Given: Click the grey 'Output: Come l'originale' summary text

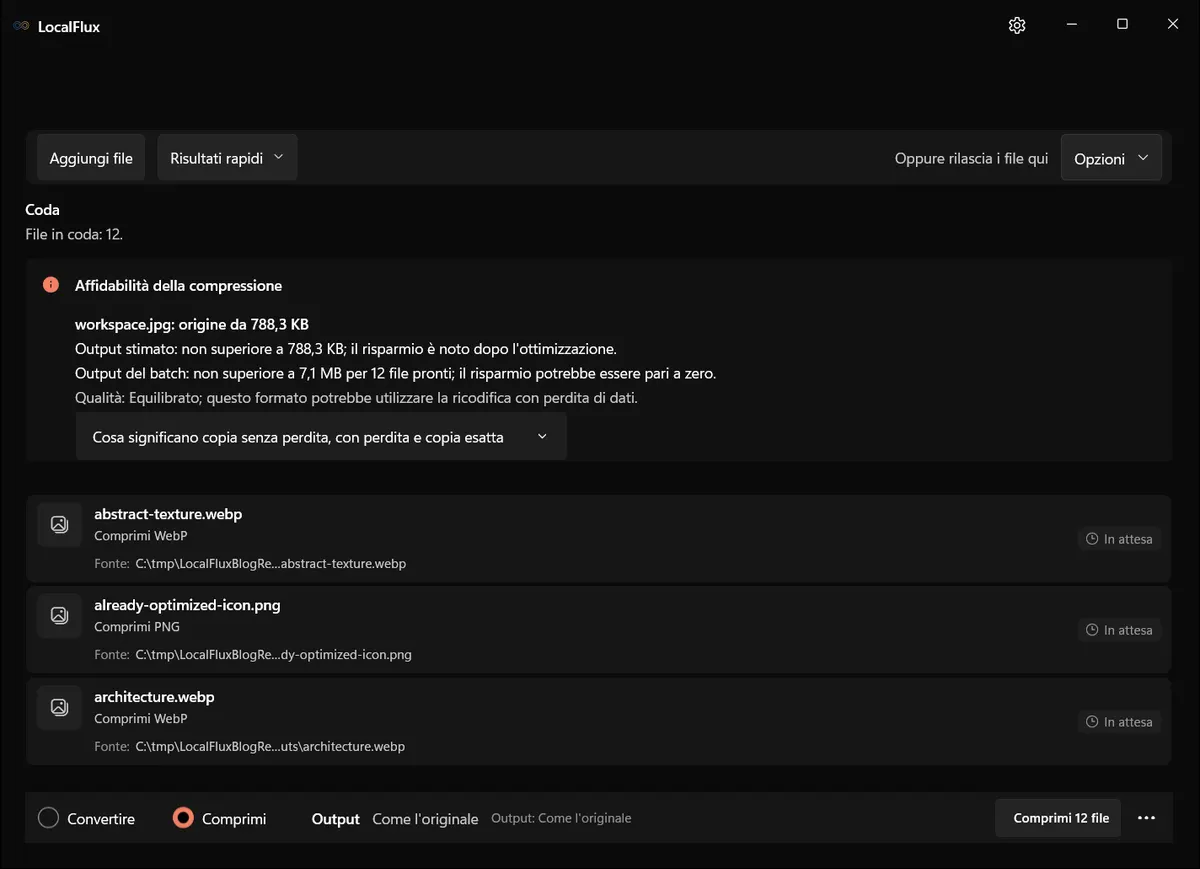Looking at the screenshot, I should (561, 818).
